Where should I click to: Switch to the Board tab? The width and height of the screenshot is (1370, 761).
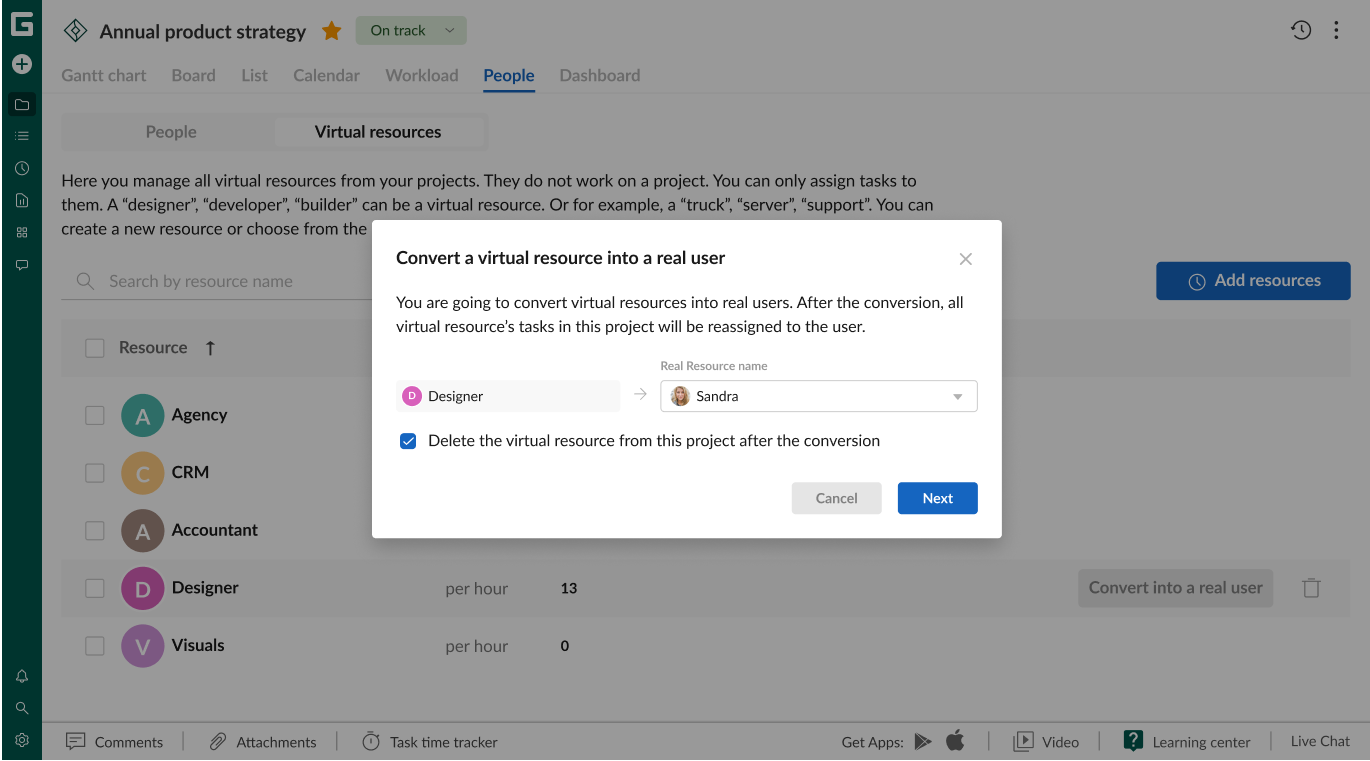tap(193, 75)
